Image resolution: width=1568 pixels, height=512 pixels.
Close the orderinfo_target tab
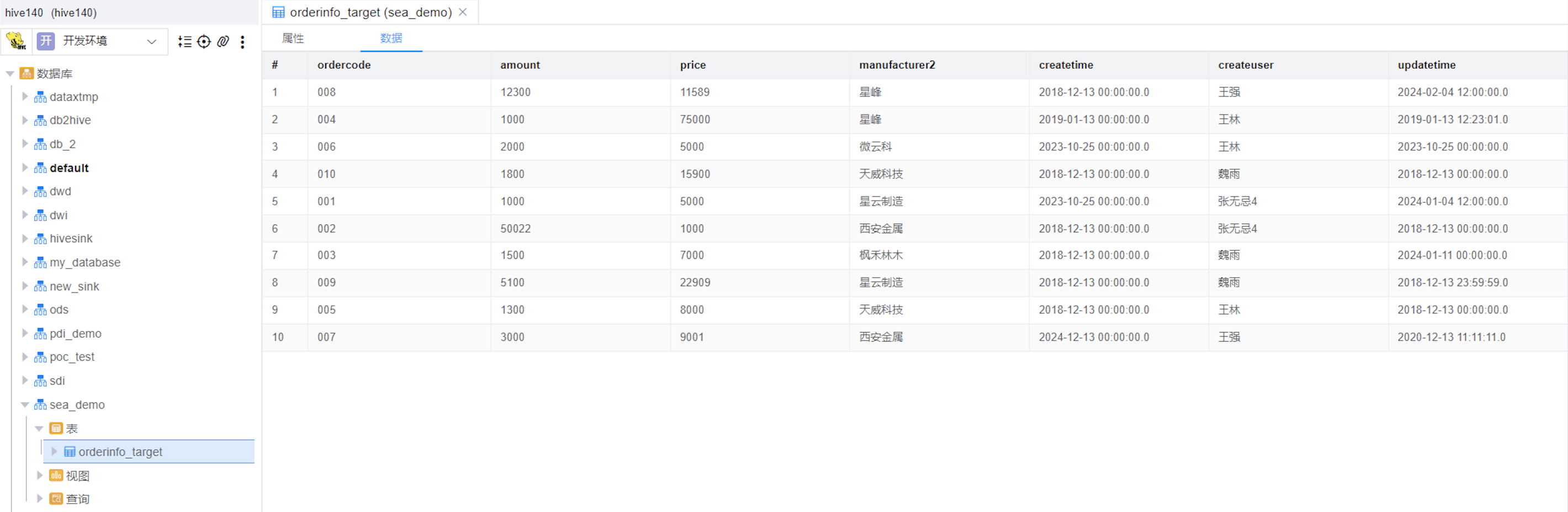[463, 12]
